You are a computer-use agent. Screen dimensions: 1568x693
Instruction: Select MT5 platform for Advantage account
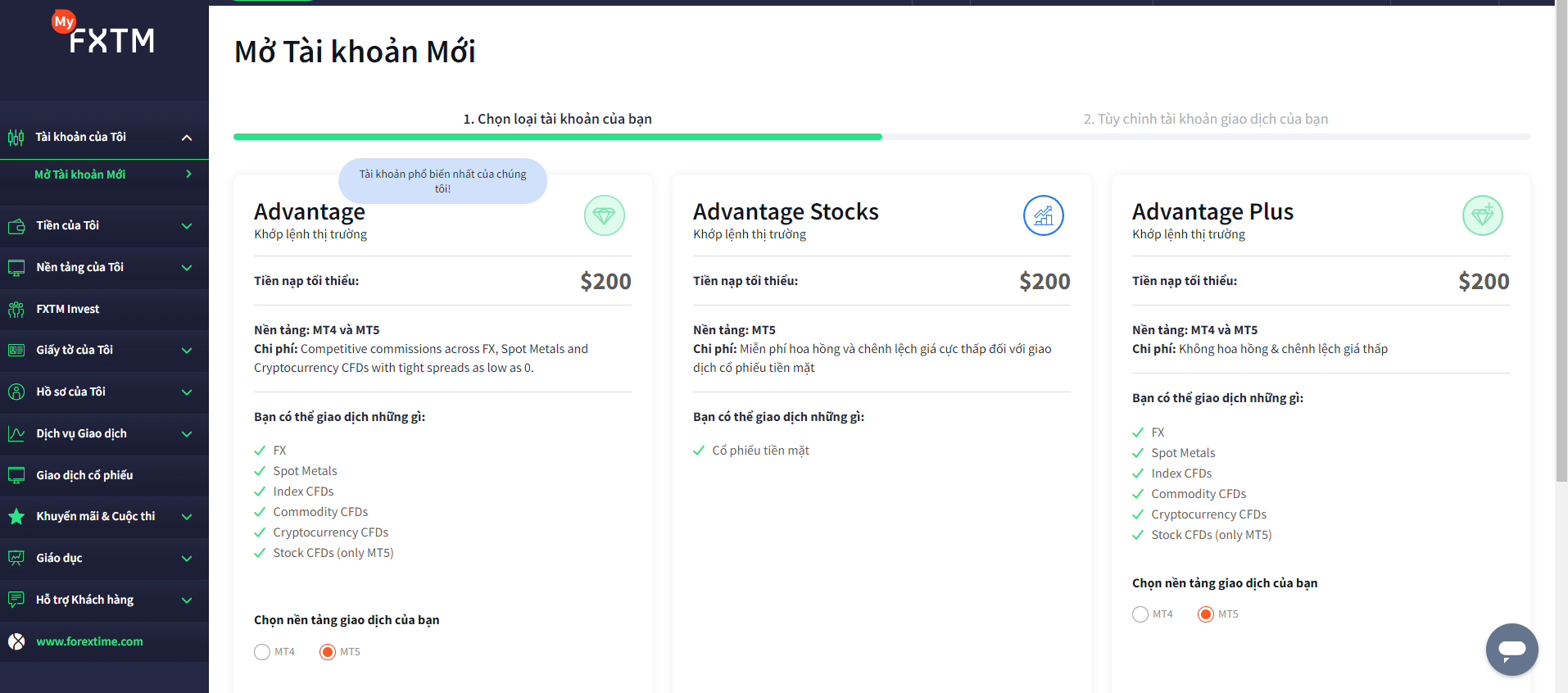coord(328,652)
